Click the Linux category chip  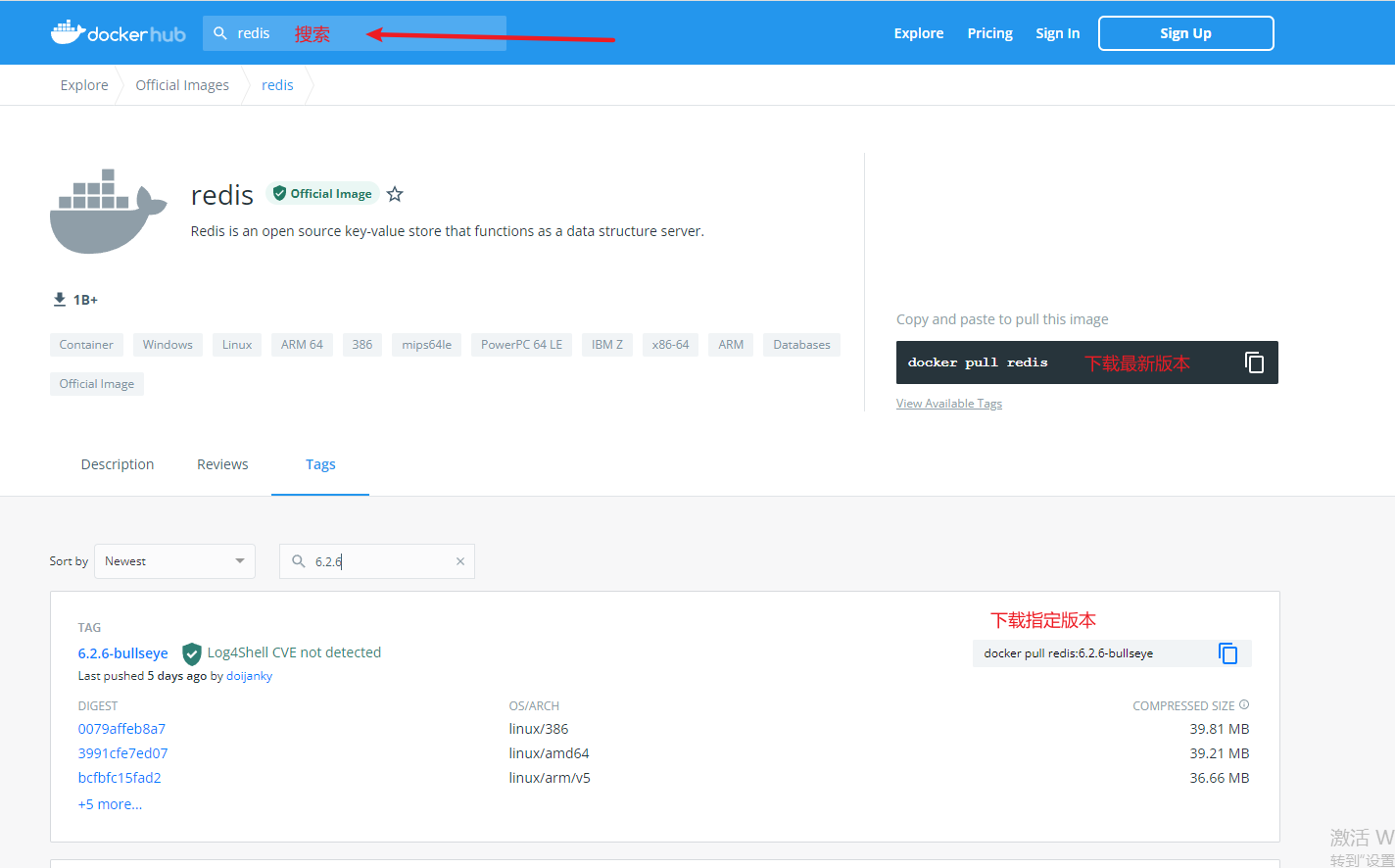pyautogui.click(x=237, y=345)
